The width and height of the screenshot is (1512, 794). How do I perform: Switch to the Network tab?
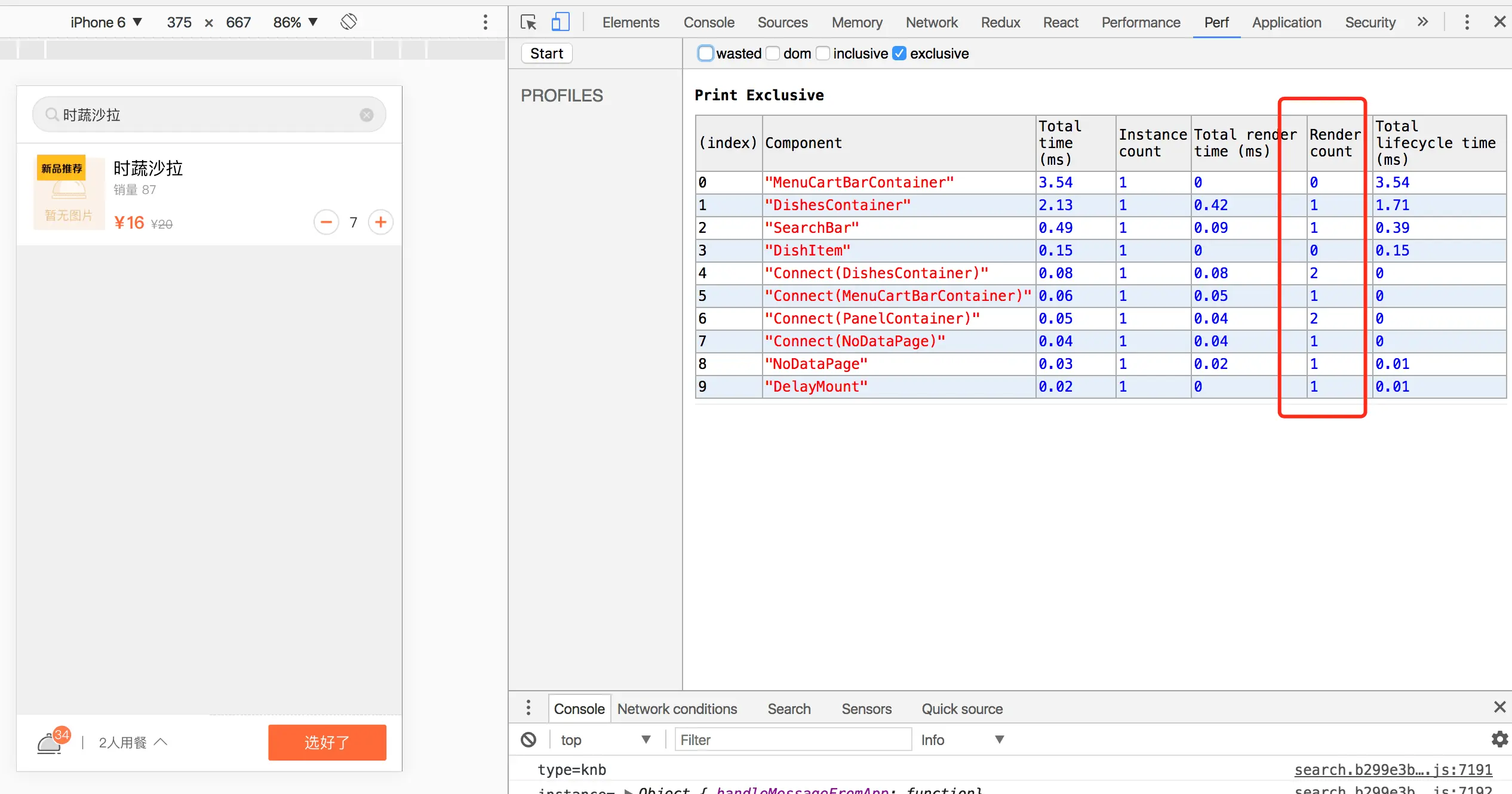point(932,23)
